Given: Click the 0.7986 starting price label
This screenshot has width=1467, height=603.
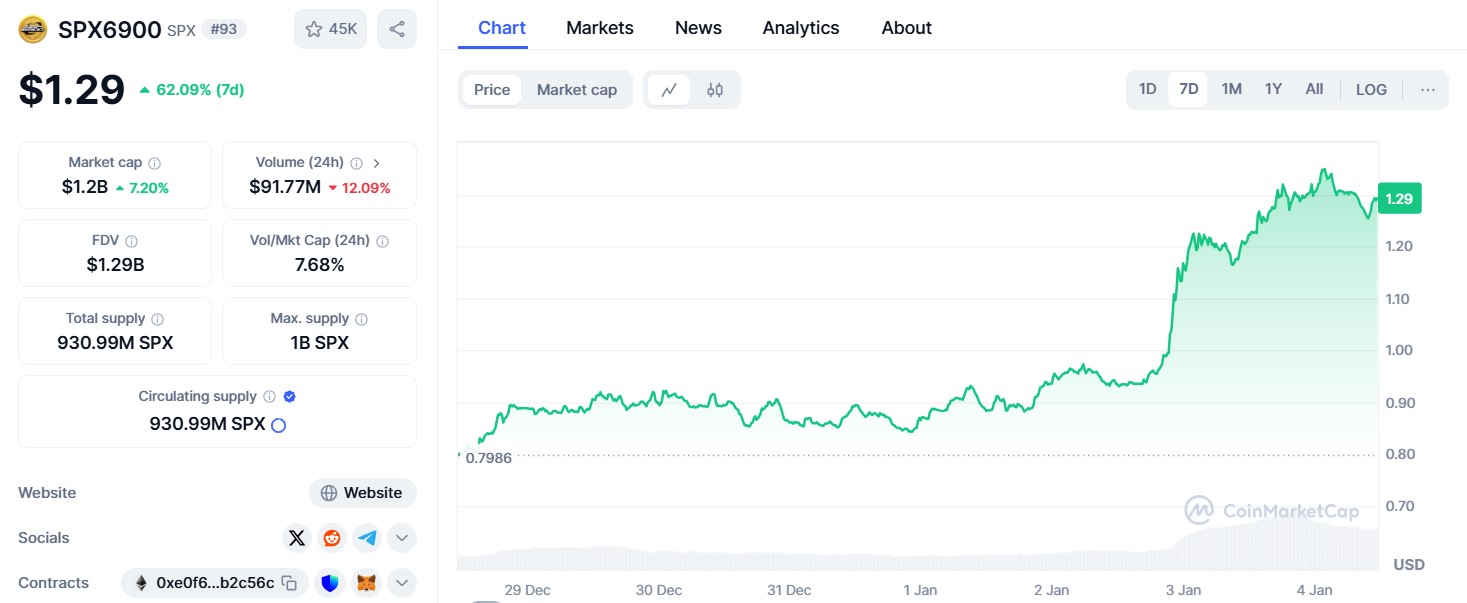Looking at the screenshot, I should click(x=489, y=458).
